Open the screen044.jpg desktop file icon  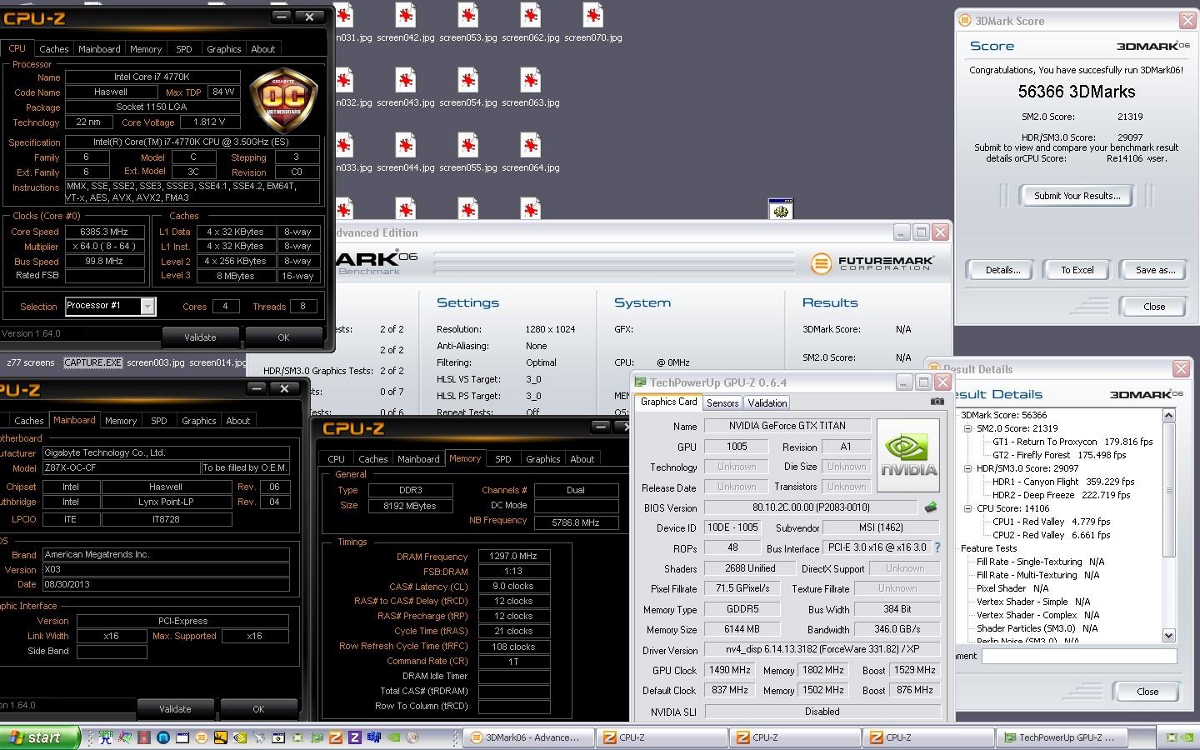click(x=405, y=145)
